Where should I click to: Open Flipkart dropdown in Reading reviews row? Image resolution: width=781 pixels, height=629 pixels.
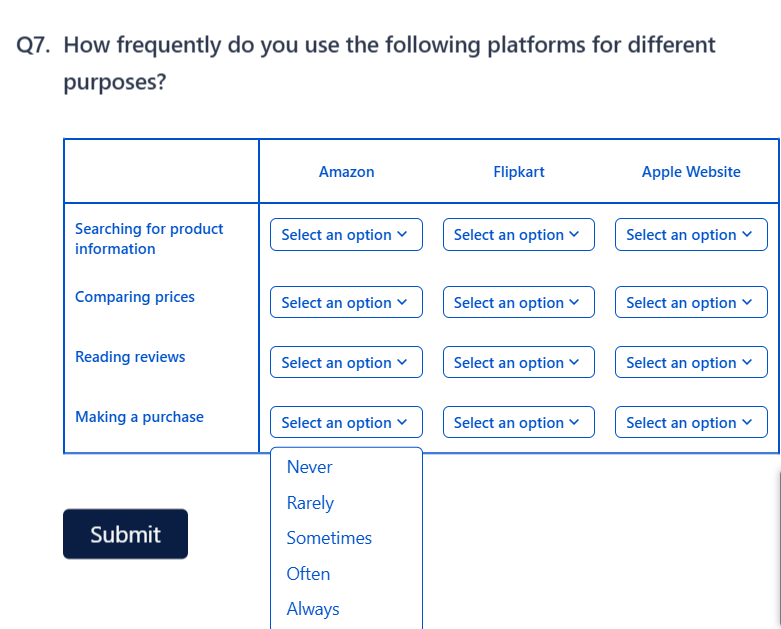[x=518, y=363]
